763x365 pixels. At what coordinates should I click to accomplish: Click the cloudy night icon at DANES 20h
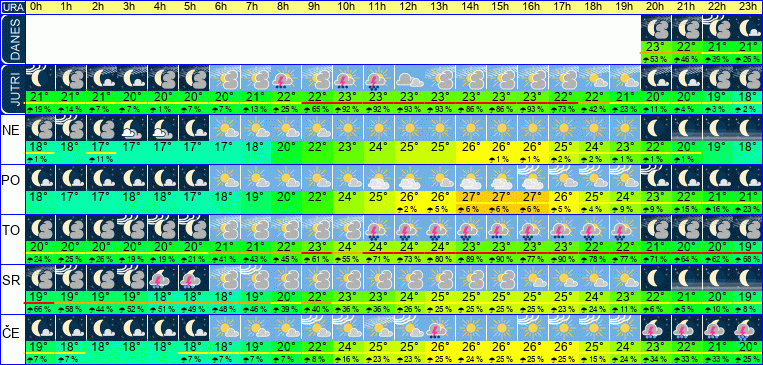pyautogui.click(x=656, y=28)
